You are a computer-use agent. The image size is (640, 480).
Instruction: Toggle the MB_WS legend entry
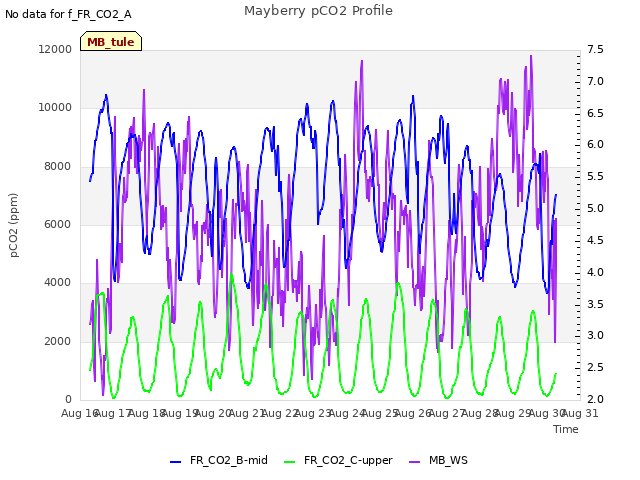438,460
